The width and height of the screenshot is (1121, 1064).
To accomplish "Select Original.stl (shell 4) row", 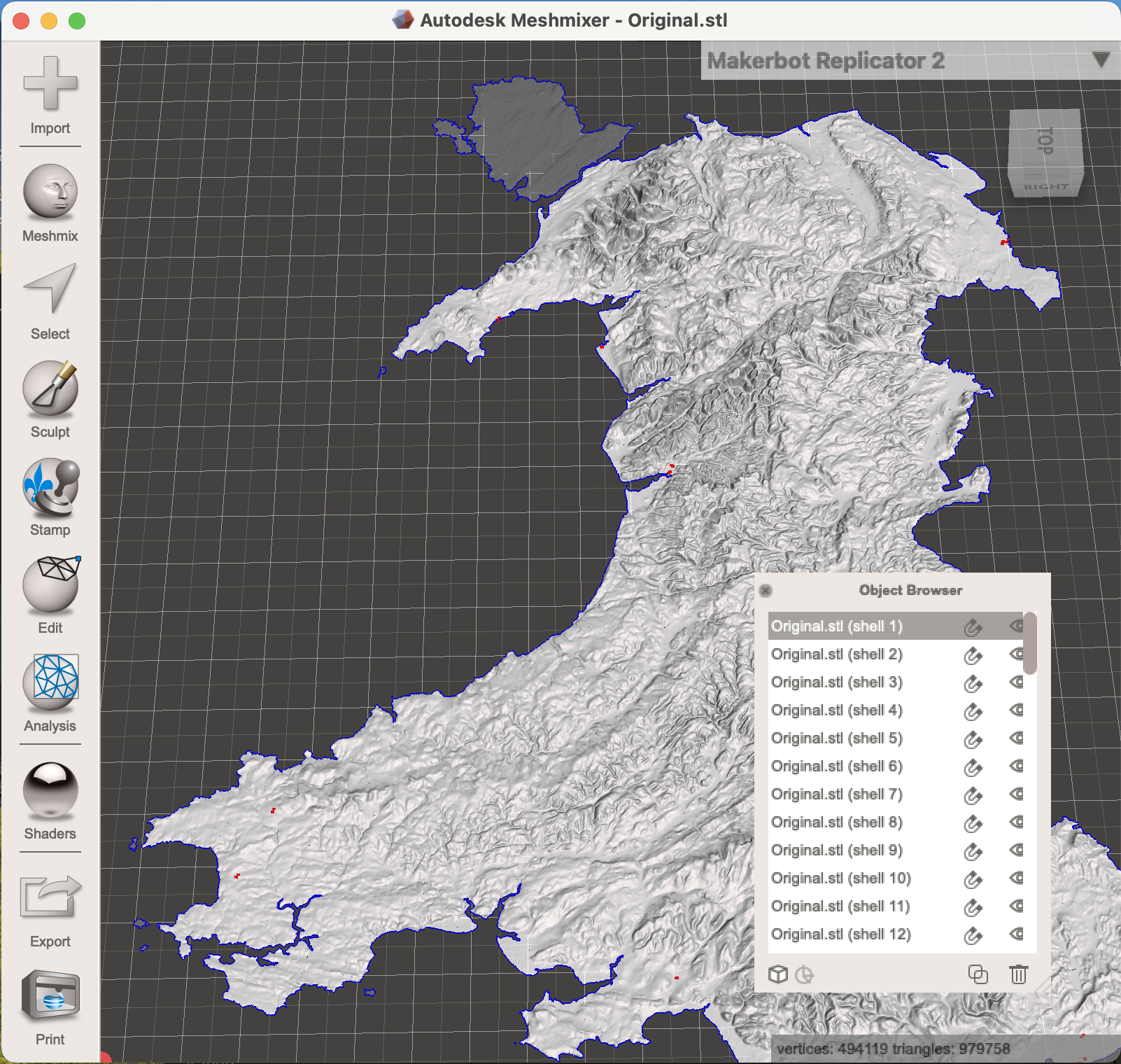I will [x=896, y=710].
